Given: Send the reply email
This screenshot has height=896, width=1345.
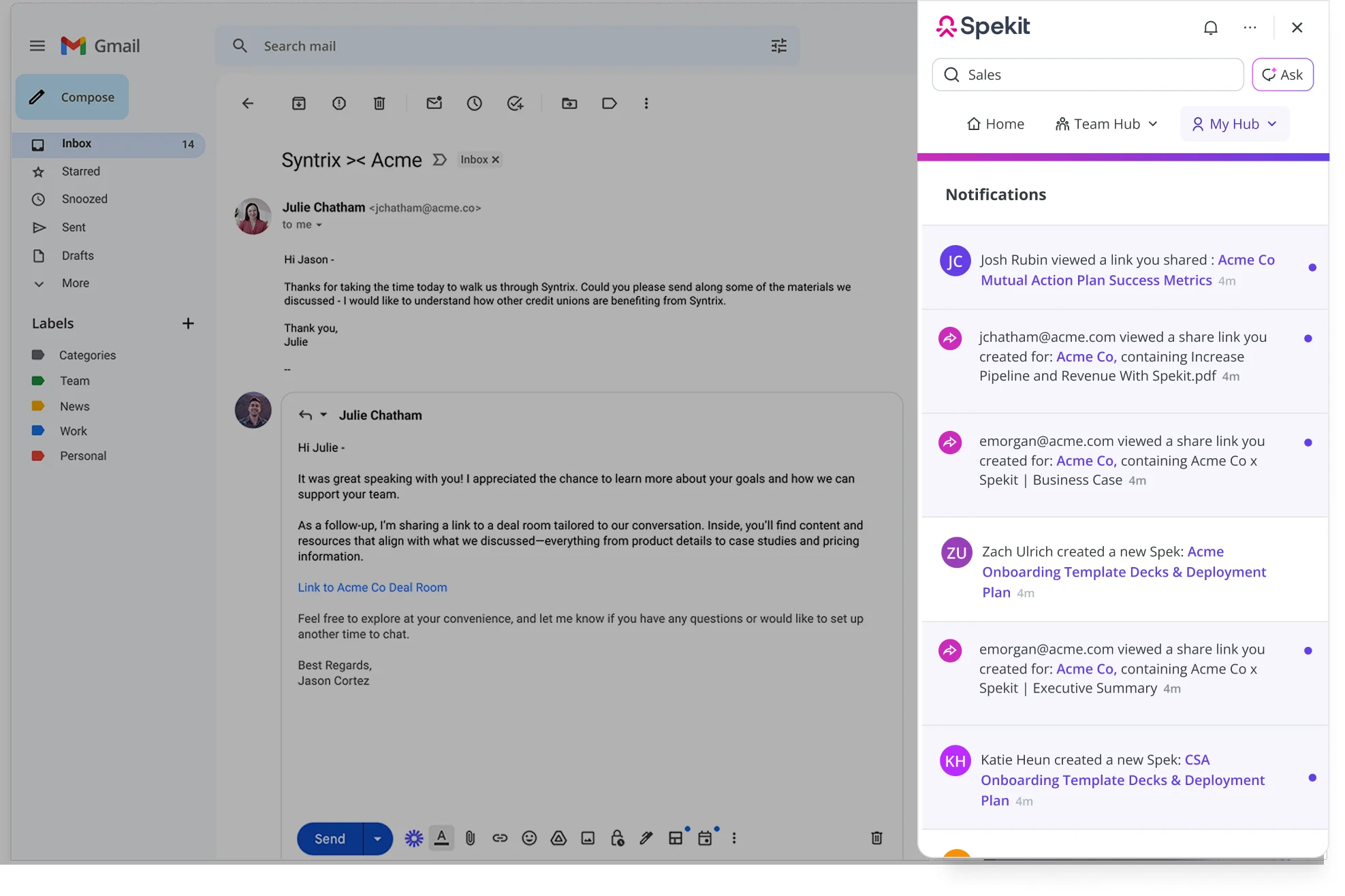Looking at the screenshot, I should (330, 839).
